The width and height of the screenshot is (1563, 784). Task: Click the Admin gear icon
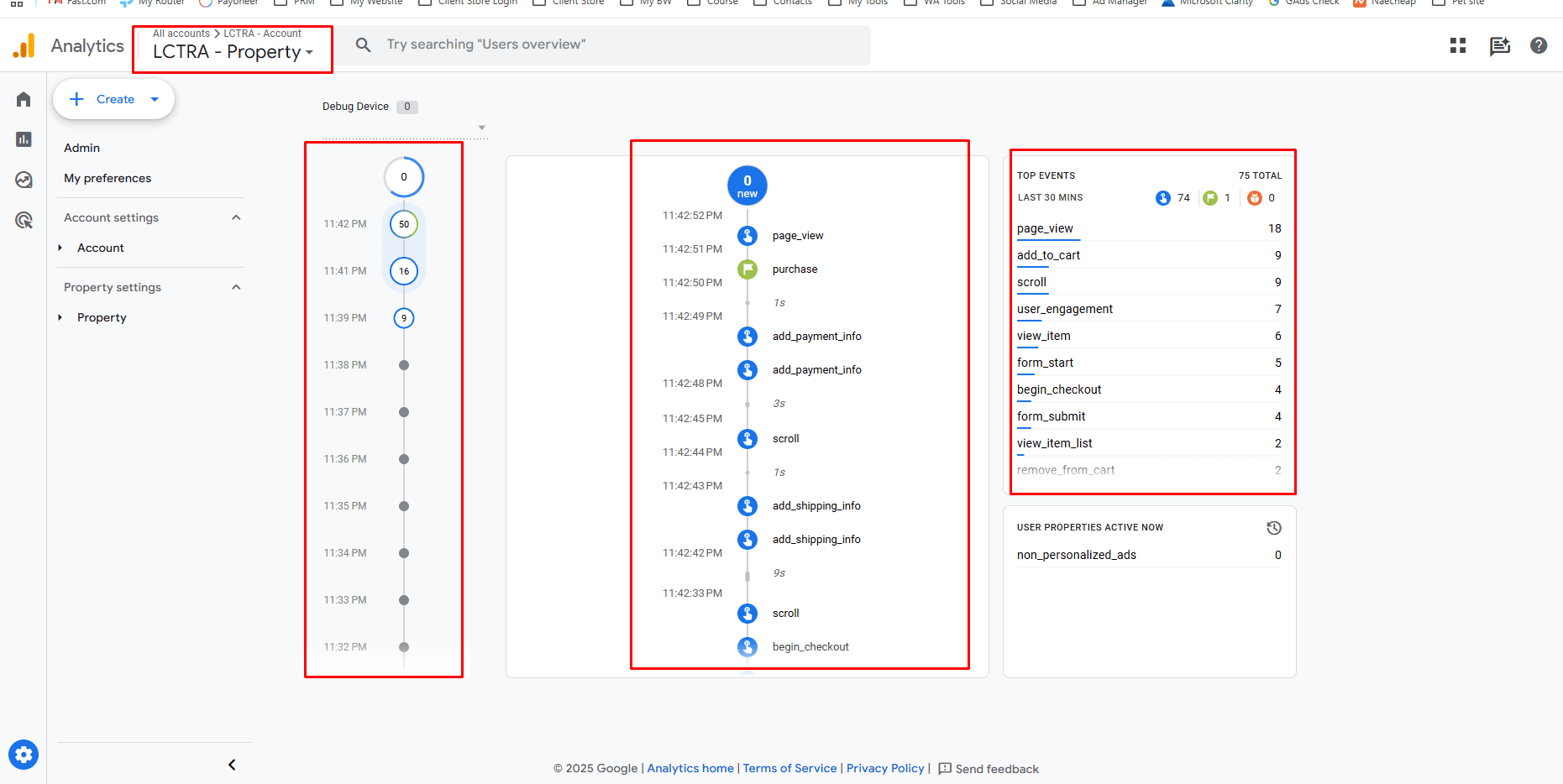pos(24,755)
